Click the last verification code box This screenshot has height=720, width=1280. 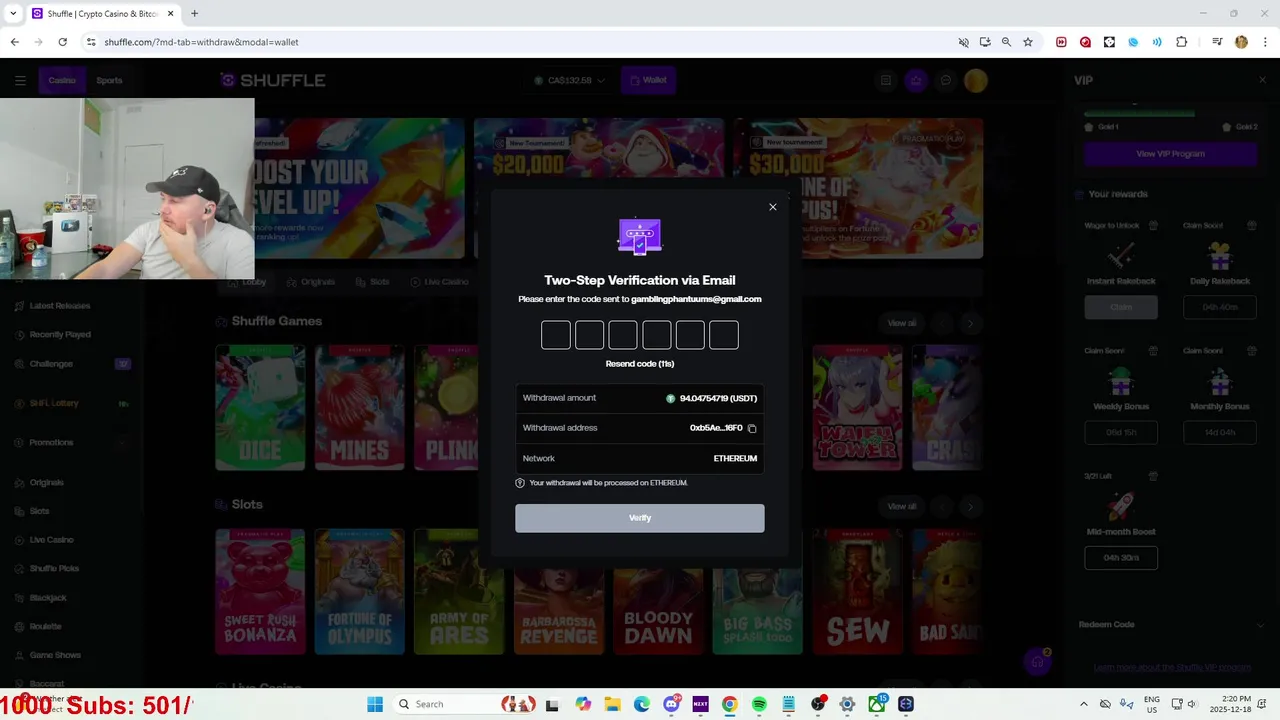(x=724, y=335)
